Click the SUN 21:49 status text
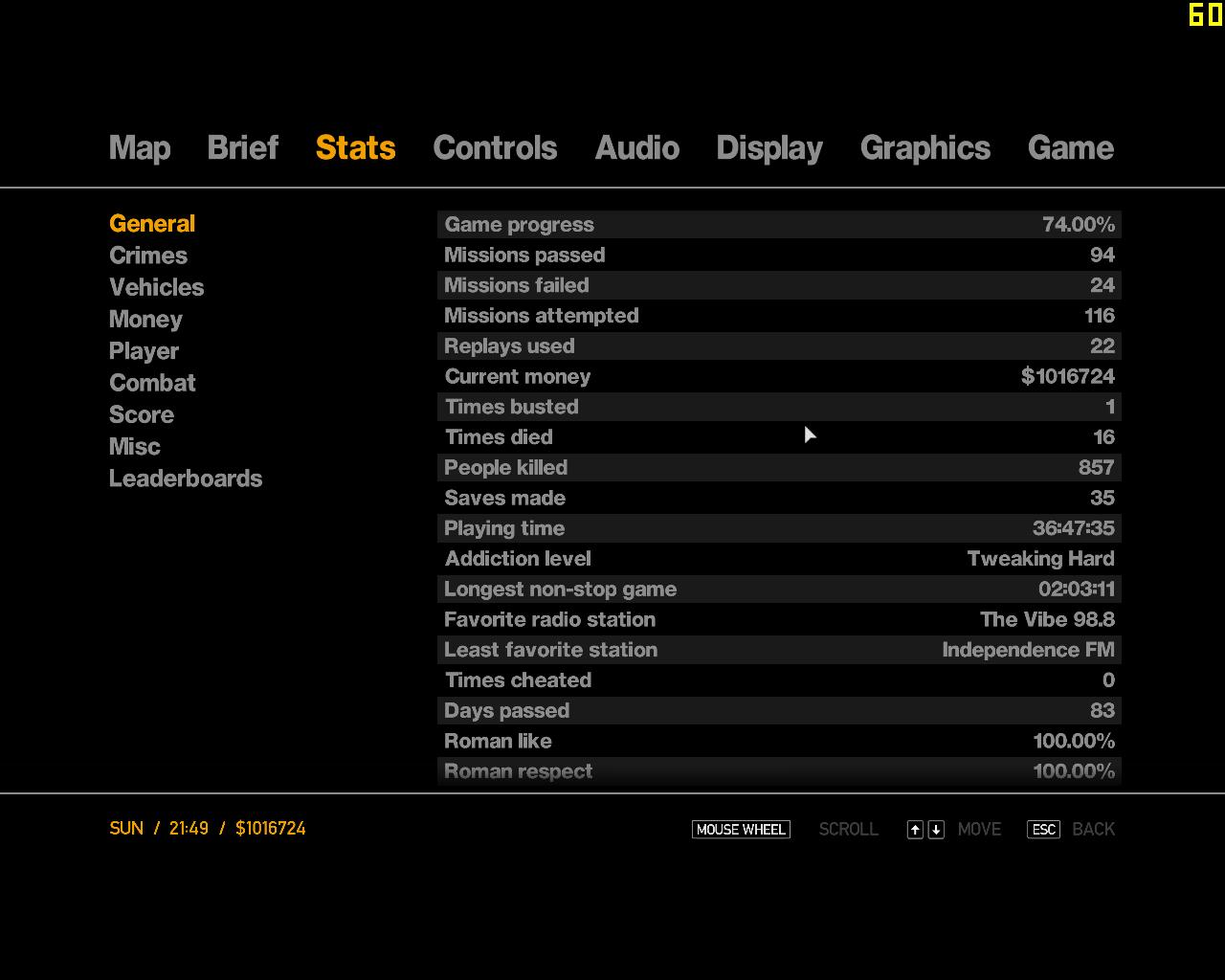1225x980 pixels. pyautogui.click(x=159, y=829)
